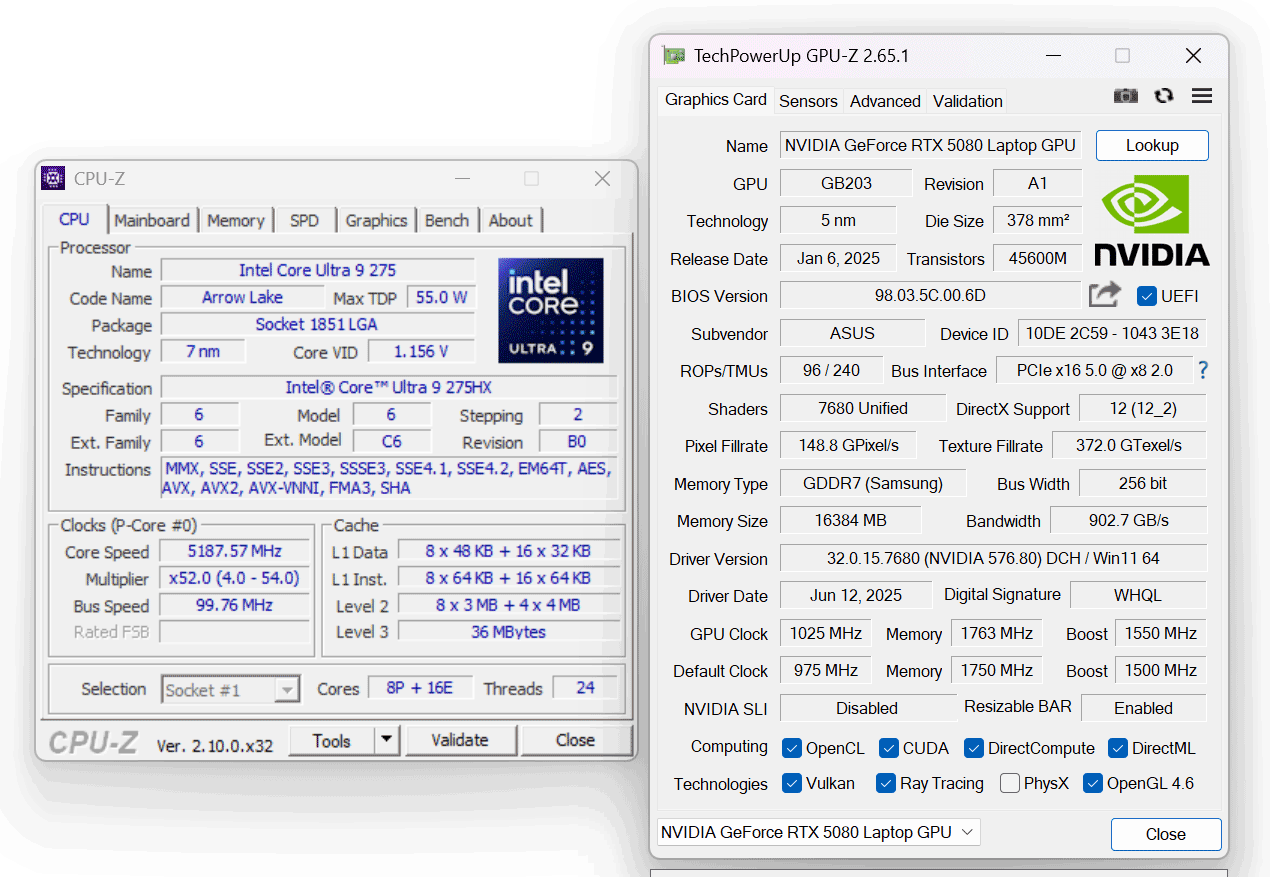The width and height of the screenshot is (1270, 877).
Task: Click the BIOS Version field 98.03.5C.00.6D
Action: [930, 296]
